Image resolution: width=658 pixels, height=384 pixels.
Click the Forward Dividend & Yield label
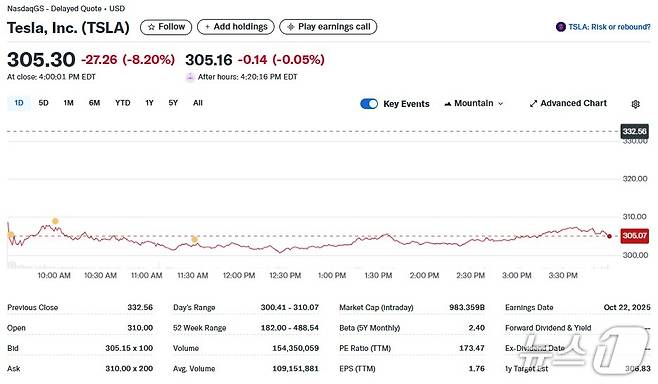pos(548,328)
